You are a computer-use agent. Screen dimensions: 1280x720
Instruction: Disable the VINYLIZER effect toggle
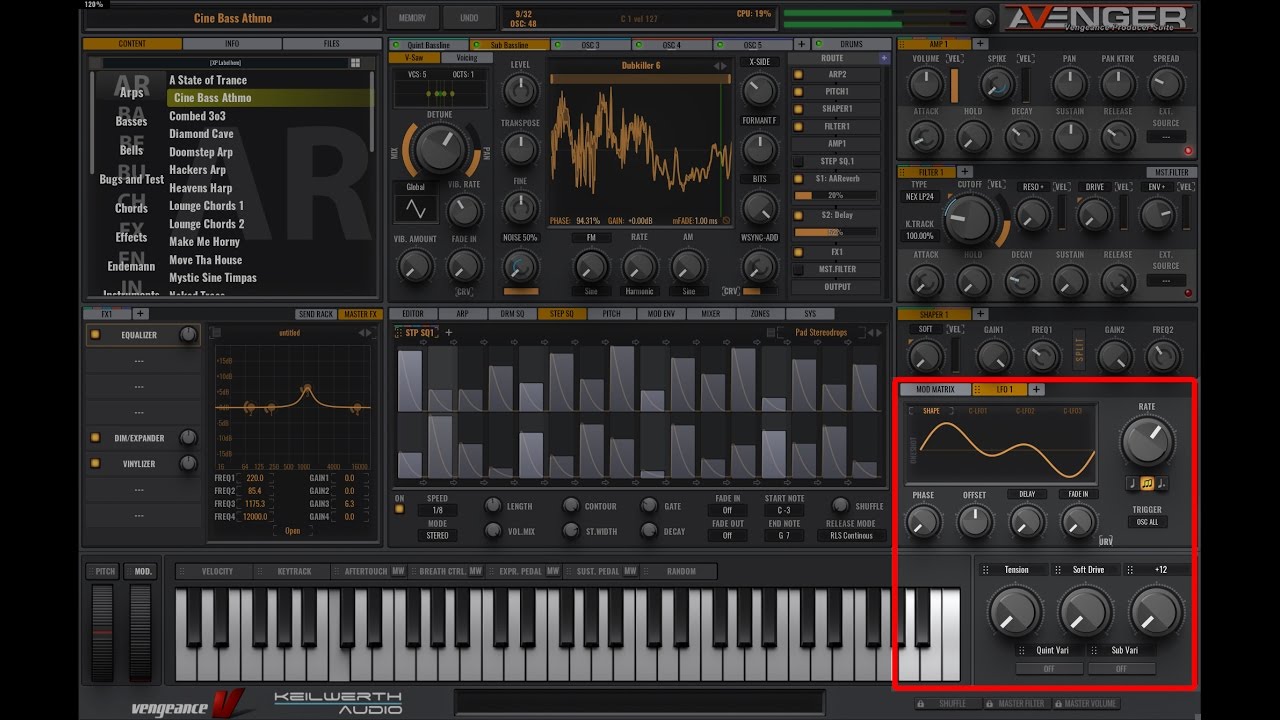click(x=95, y=464)
